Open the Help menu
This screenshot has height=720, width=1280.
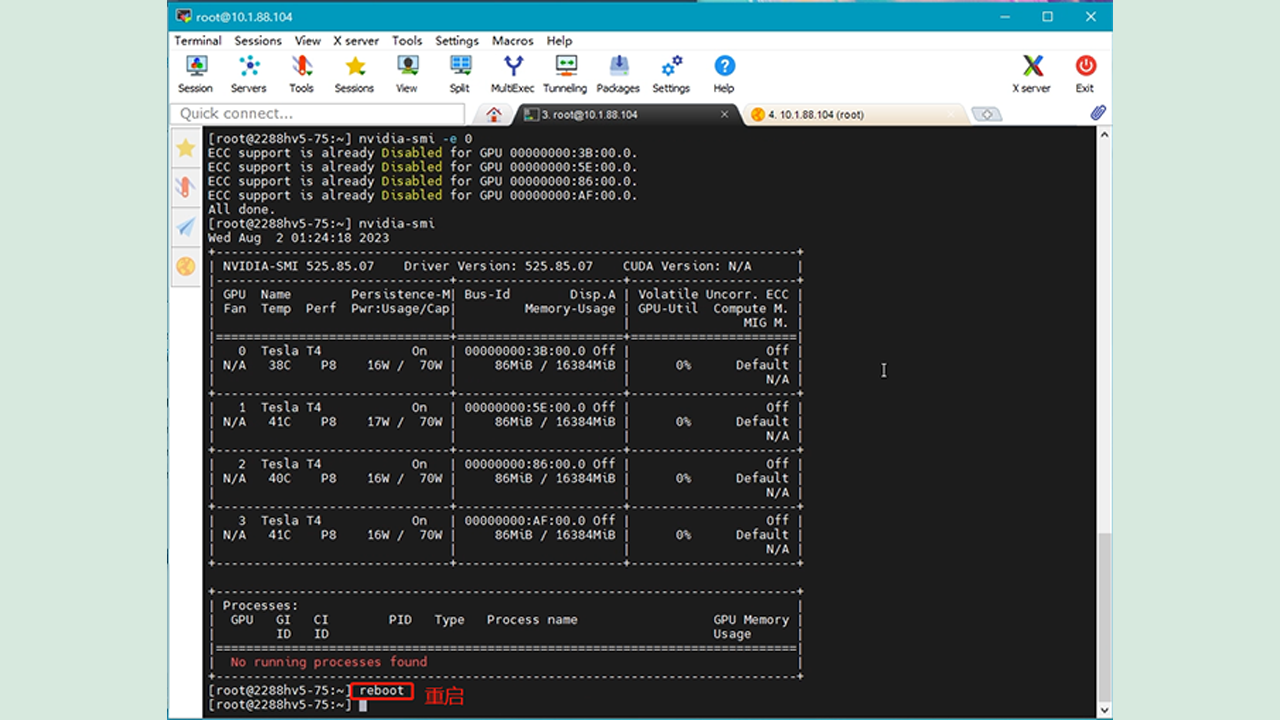pyautogui.click(x=560, y=41)
